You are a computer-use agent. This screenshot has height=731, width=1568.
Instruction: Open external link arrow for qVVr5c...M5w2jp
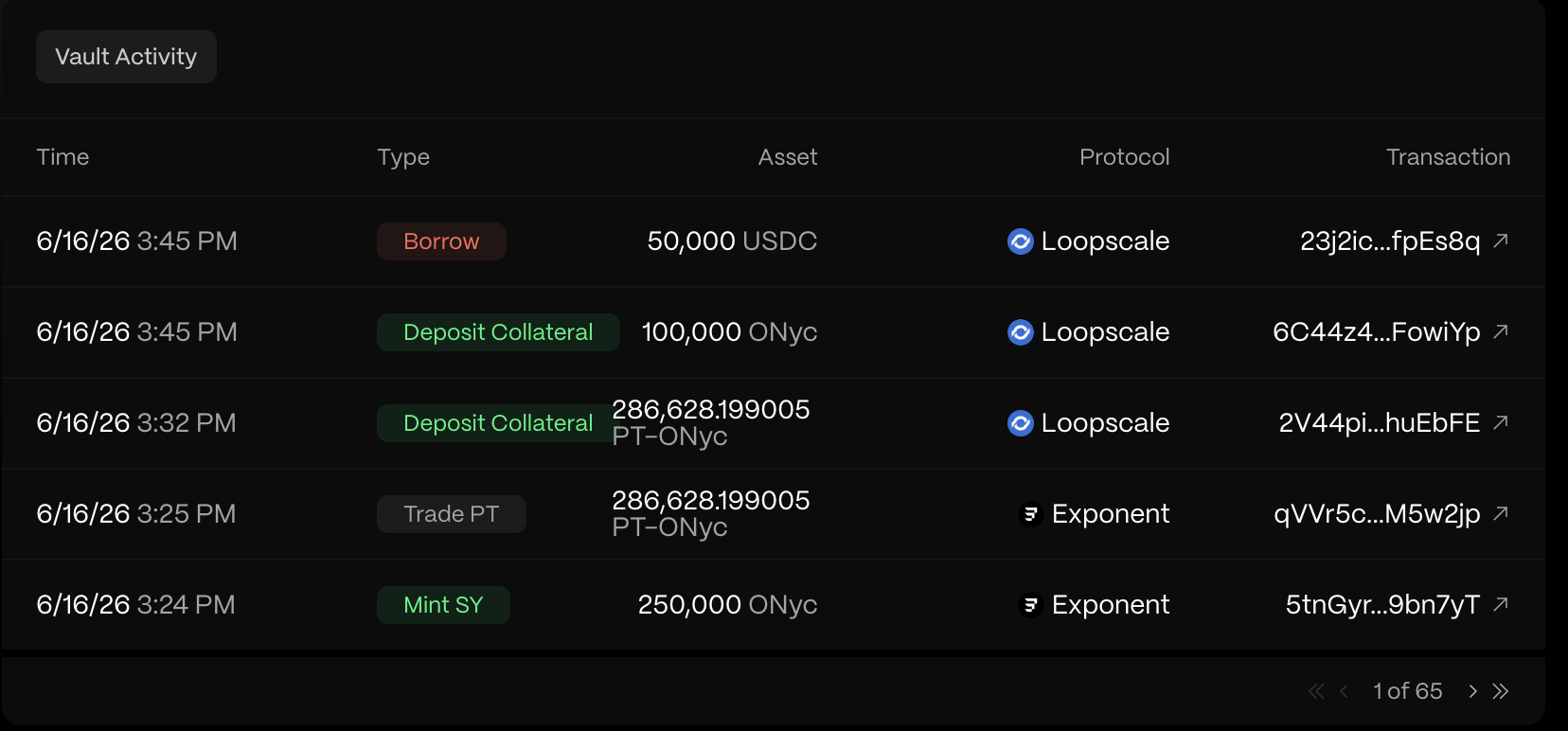click(1501, 513)
